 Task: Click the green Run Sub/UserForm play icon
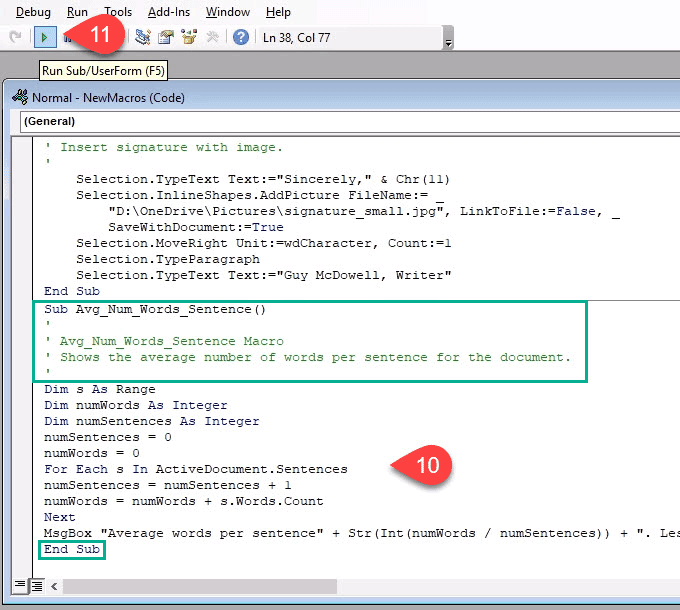(45, 38)
